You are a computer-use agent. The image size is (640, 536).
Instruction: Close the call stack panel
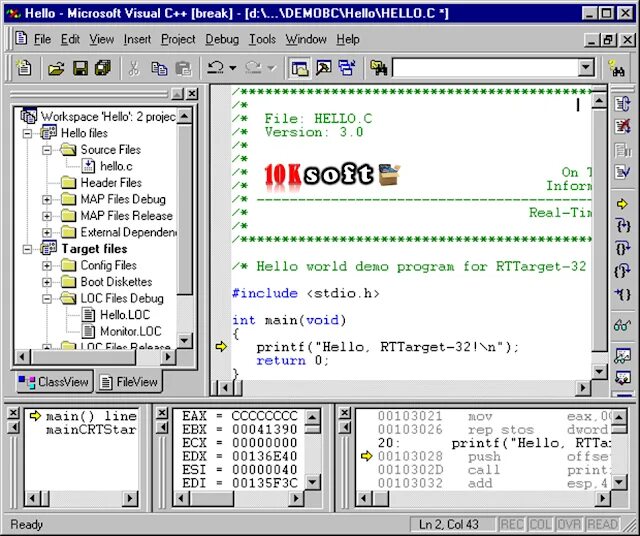click(13, 413)
